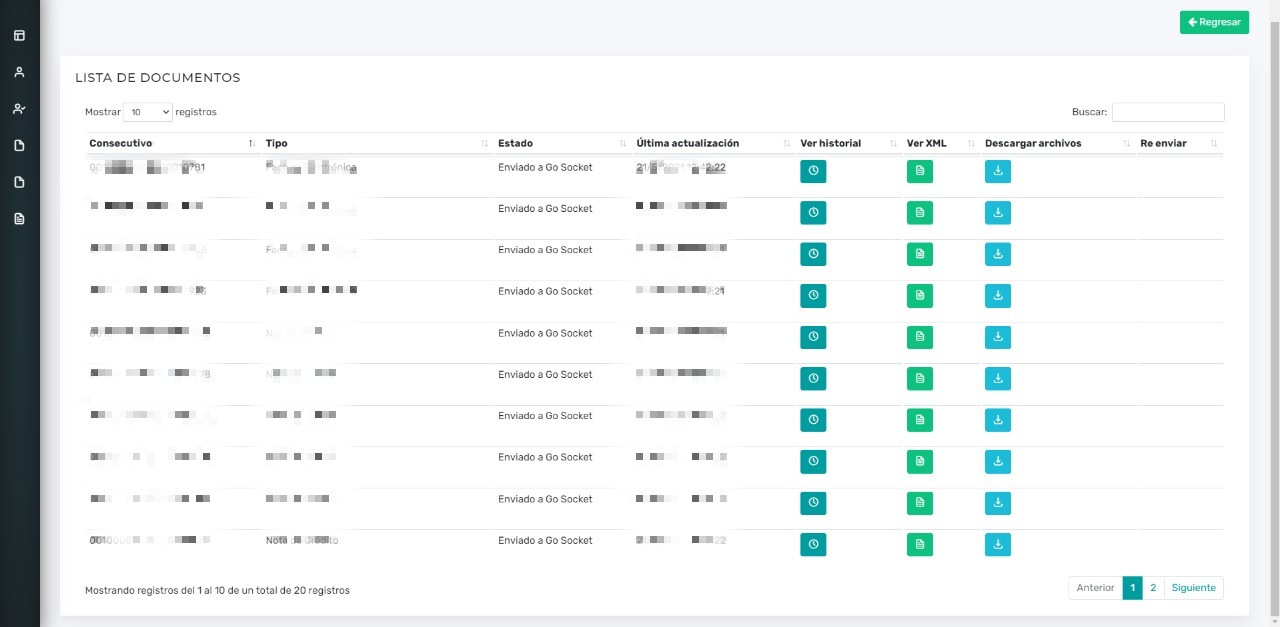Jump to page 2 in pagination
This screenshot has height=627, width=1280.
click(x=1153, y=588)
